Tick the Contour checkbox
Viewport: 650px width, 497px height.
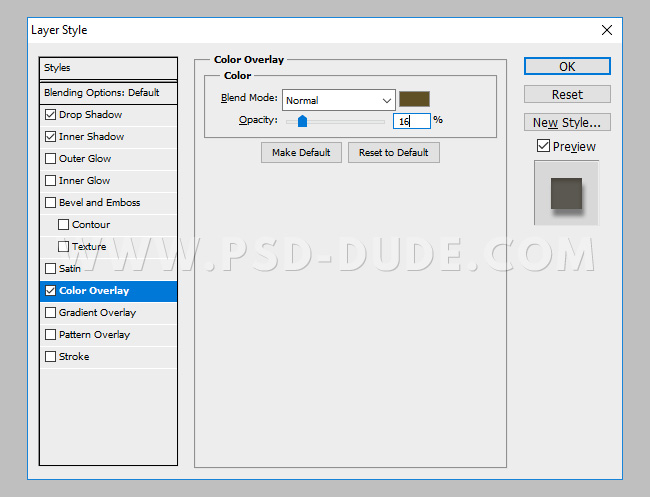63,224
